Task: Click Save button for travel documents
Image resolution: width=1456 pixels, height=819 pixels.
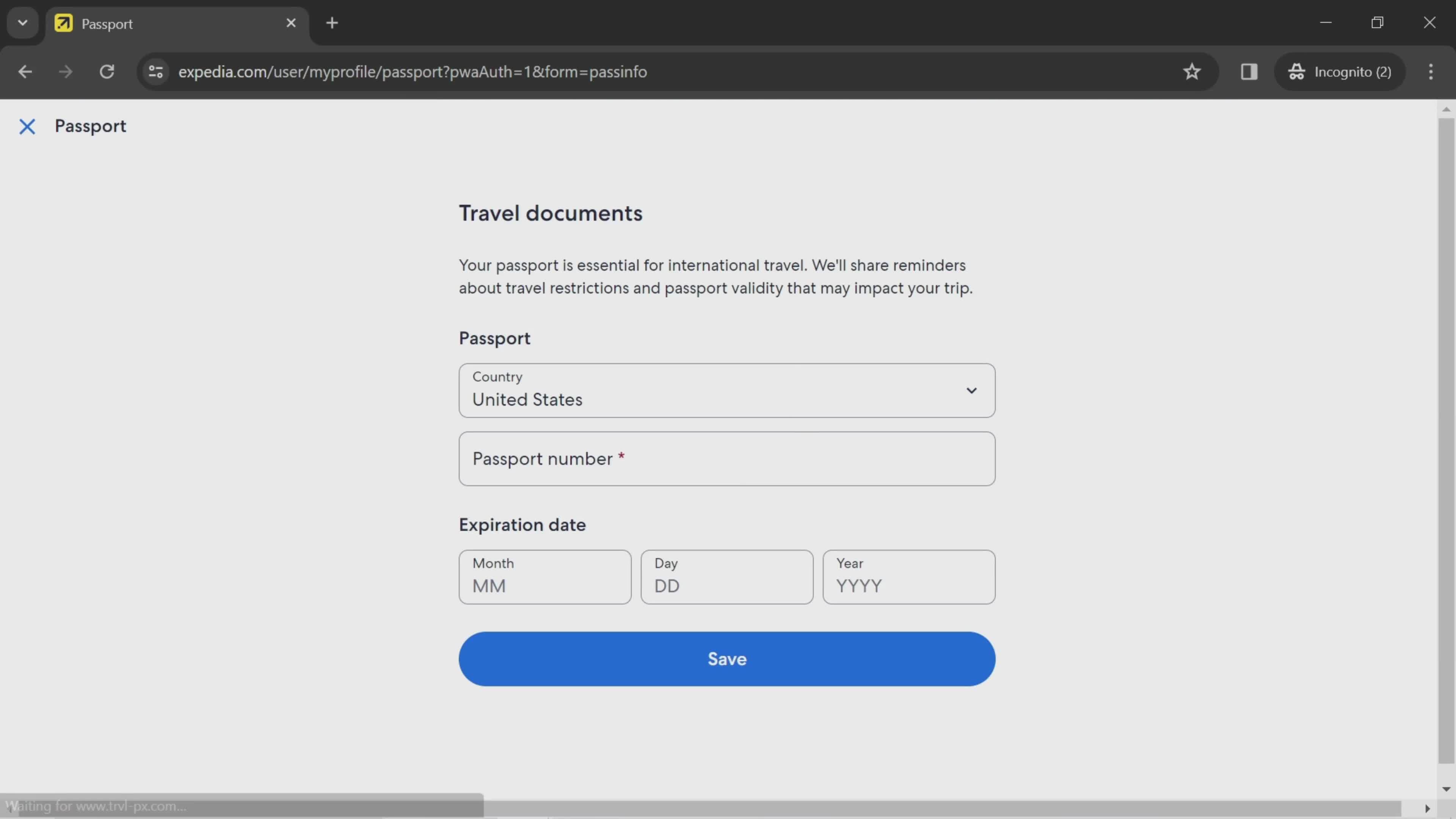Action: [x=727, y=658]
